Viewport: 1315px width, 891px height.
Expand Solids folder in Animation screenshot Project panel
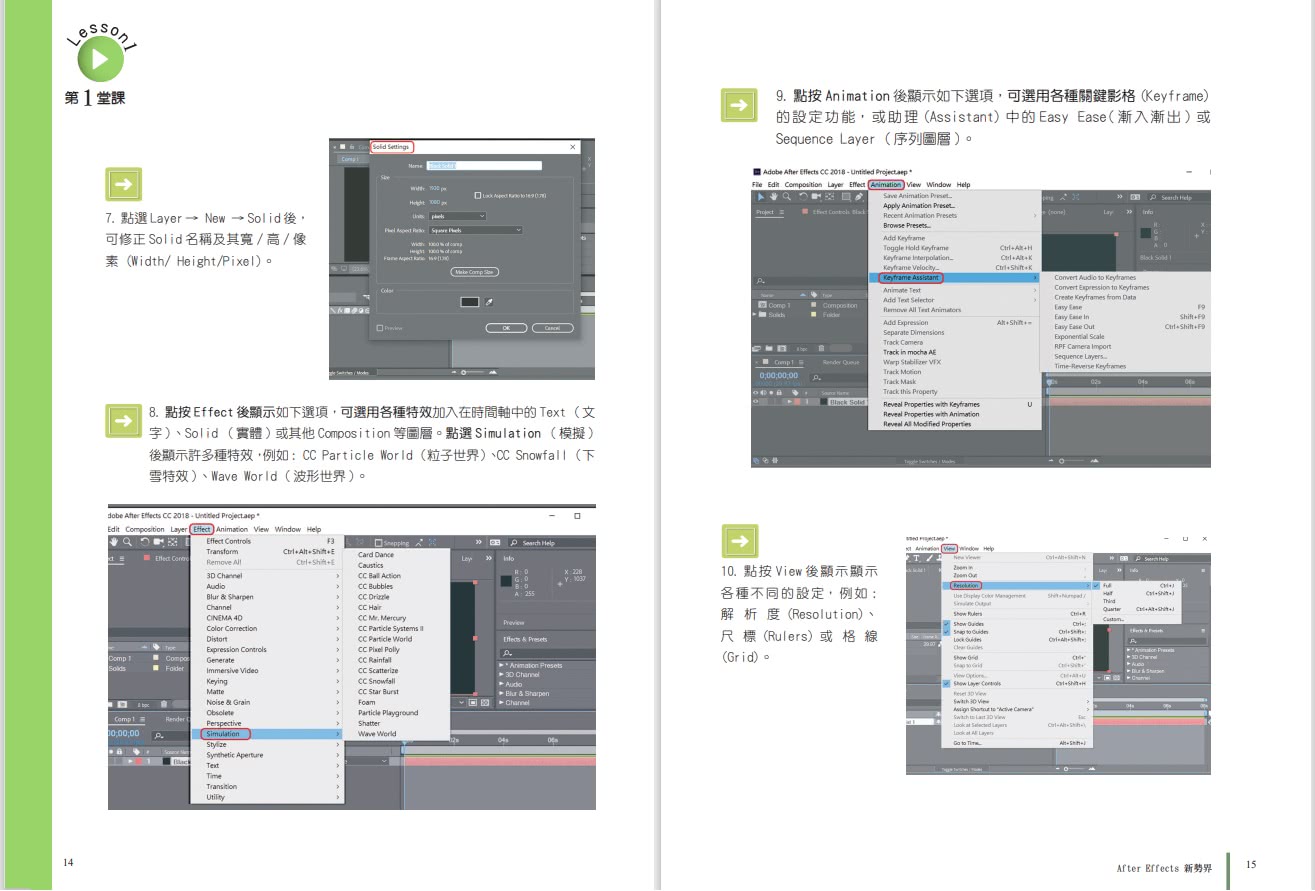point(754,314)
